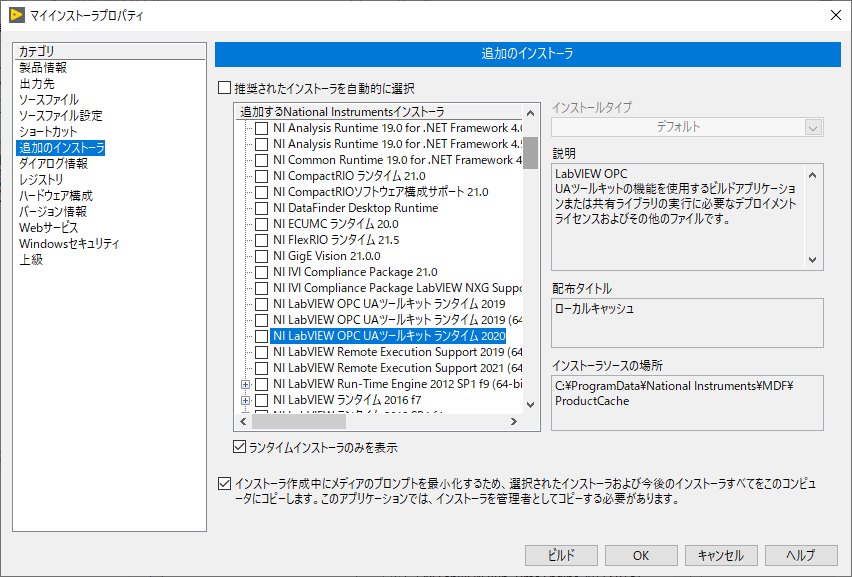
Task: Close the マイインストーラプロパティ dialog
Action: [x=836, y=15]
